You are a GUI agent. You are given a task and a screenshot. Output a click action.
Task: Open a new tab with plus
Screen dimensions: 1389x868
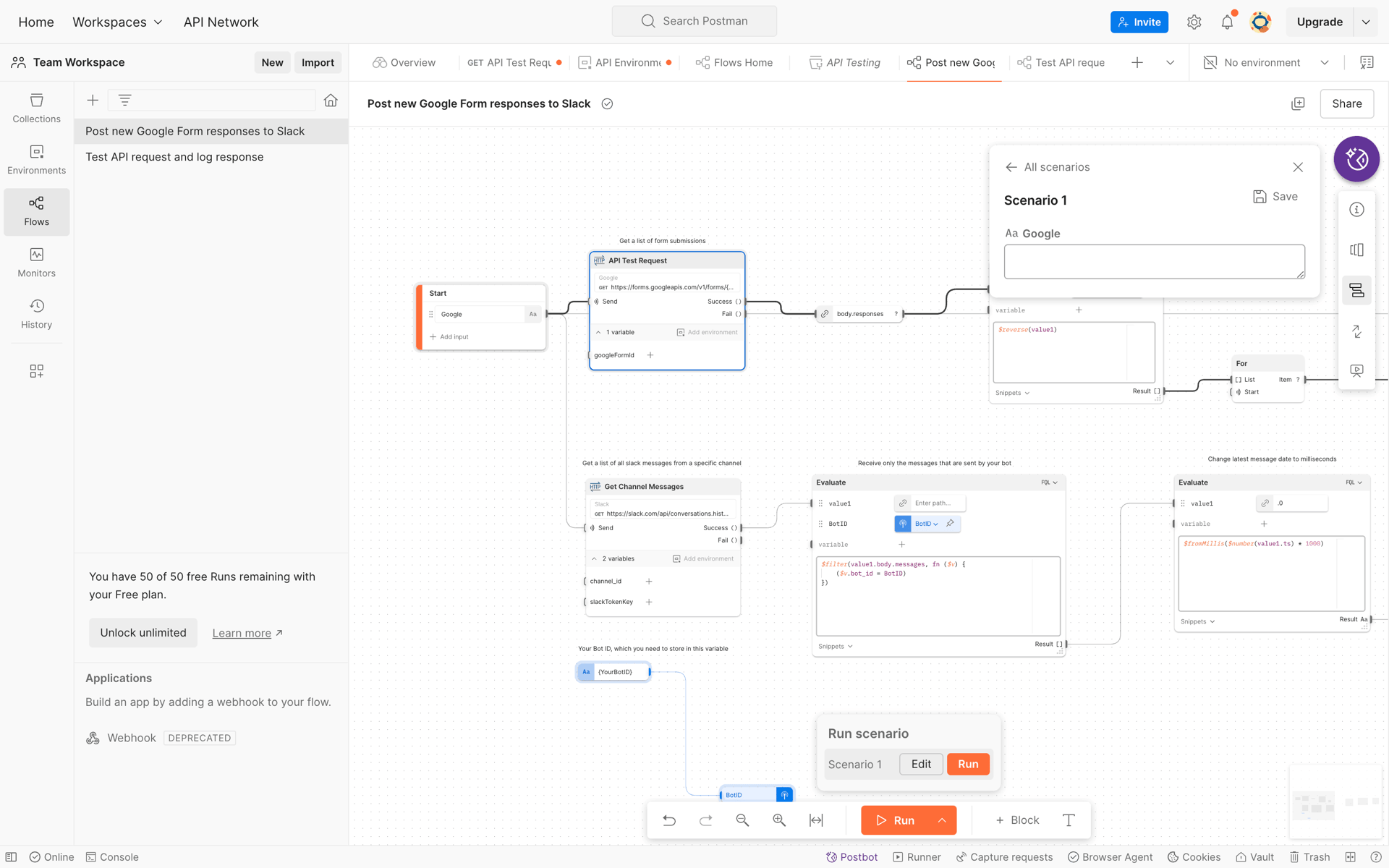[x=1137, y=63]
